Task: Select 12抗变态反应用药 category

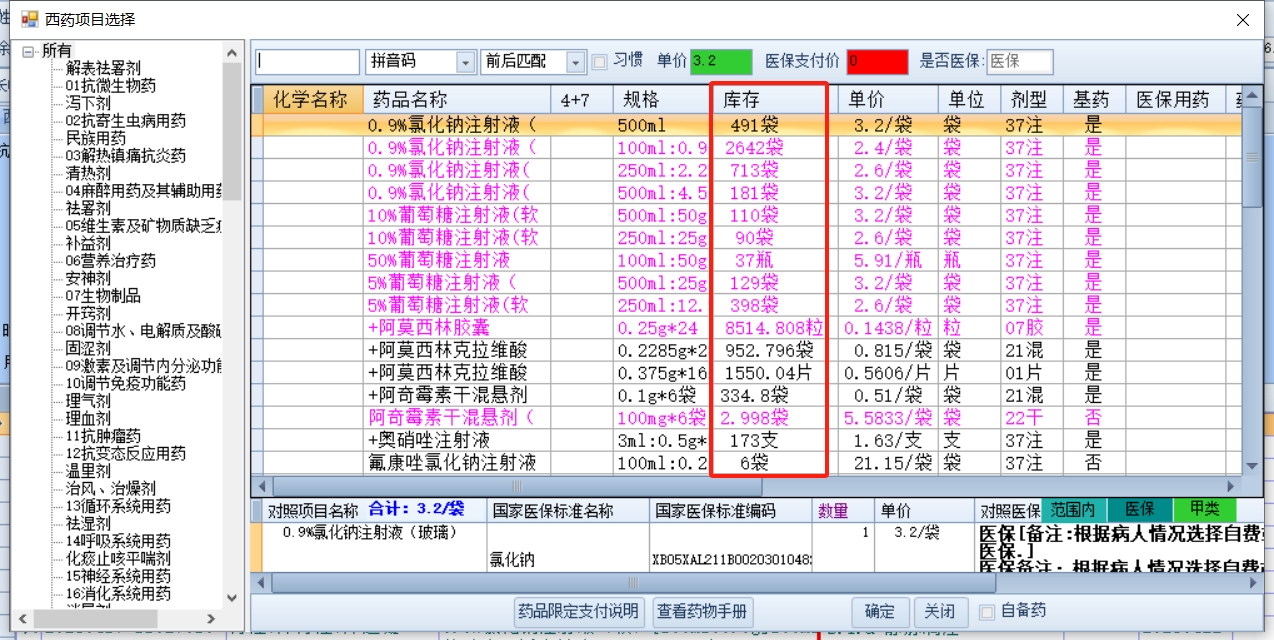Action: click(125, 453)
